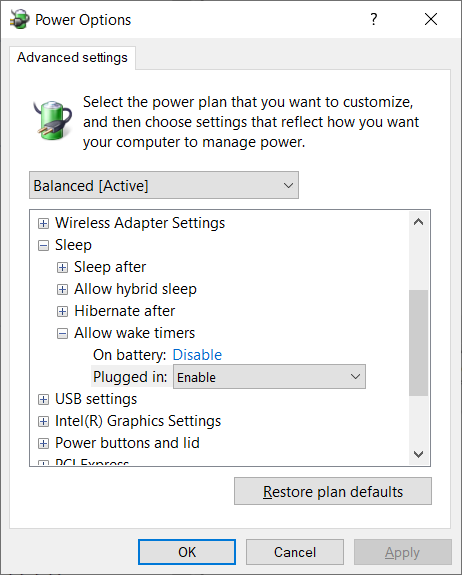
Task: Expand the Sleep after setting
Action: point(62,267)
